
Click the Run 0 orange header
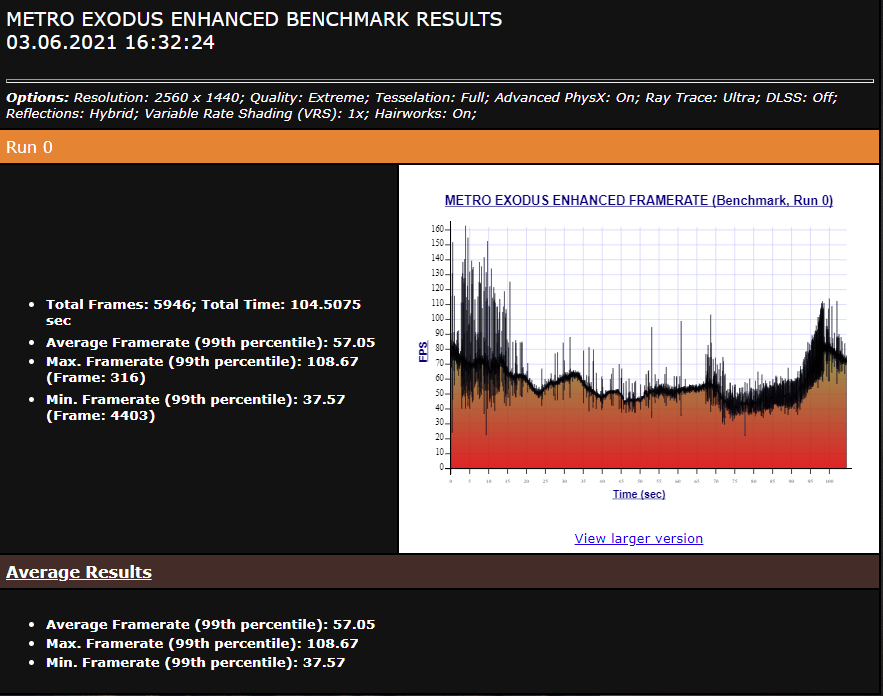439,147
